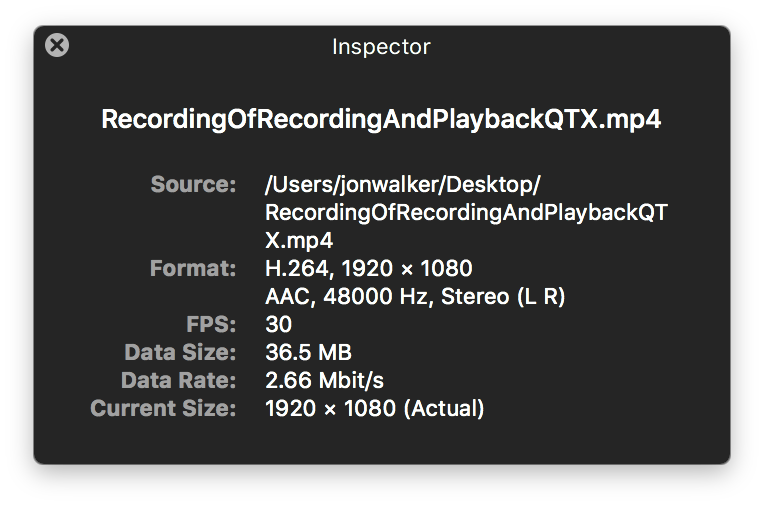Click the FPS label
764x506 pixels.
[x=212, y=324]
